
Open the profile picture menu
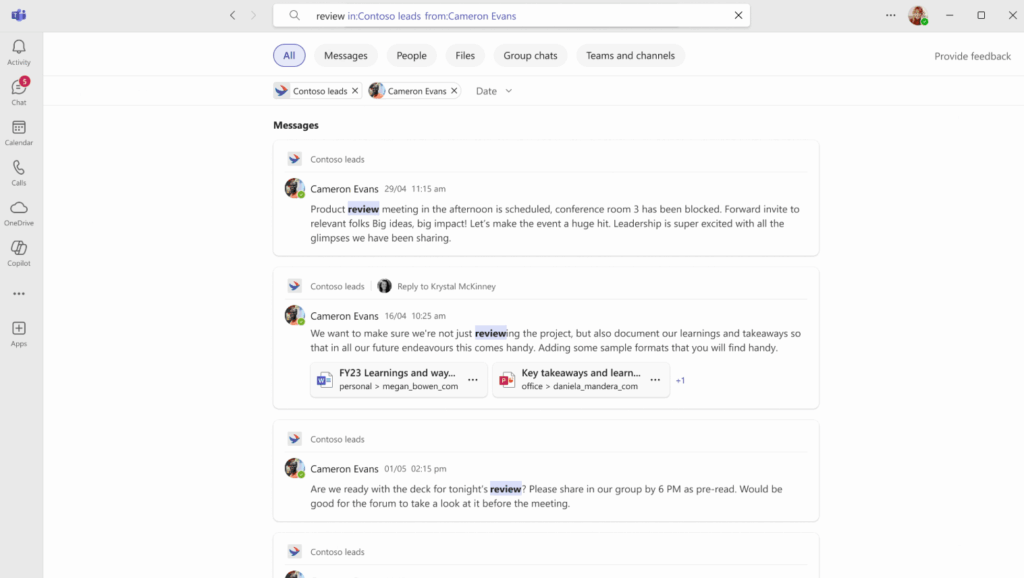(x=918, y=15)
